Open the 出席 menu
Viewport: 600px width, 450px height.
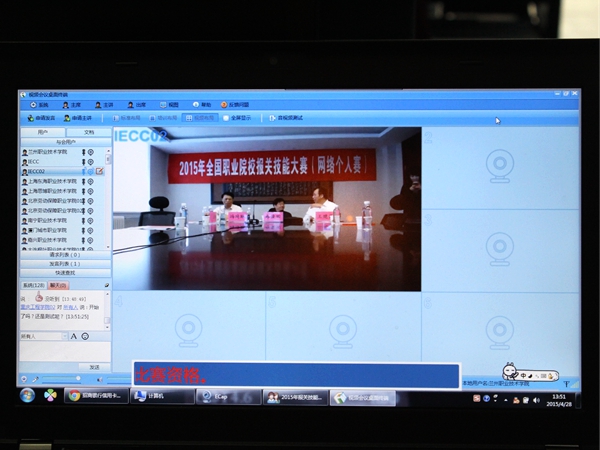tap(137, 104)
